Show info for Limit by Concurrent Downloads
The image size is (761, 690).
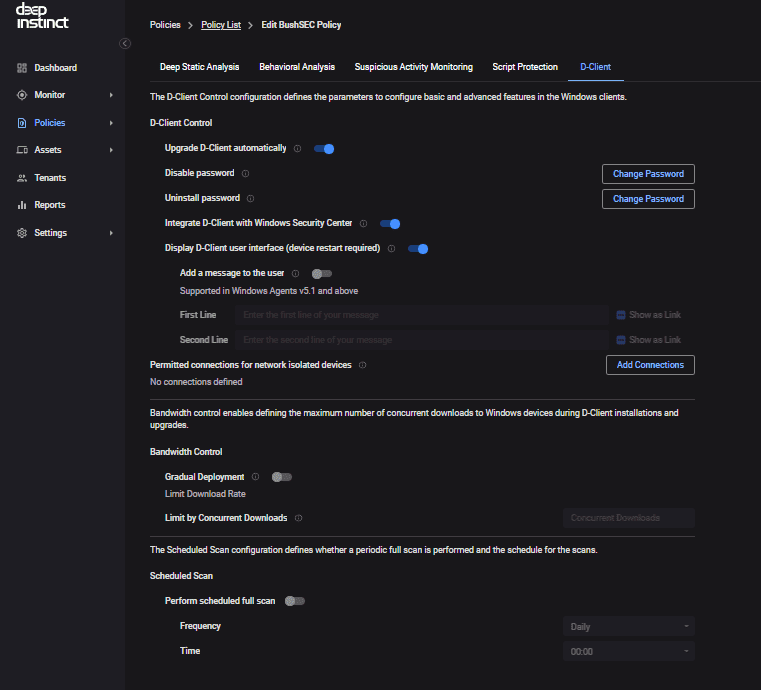(x=298, y=518)
